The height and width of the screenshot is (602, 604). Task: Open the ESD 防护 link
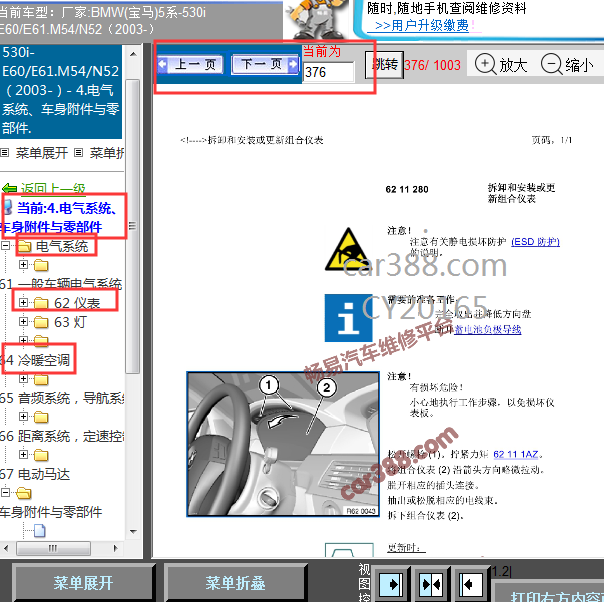point(535,242)
